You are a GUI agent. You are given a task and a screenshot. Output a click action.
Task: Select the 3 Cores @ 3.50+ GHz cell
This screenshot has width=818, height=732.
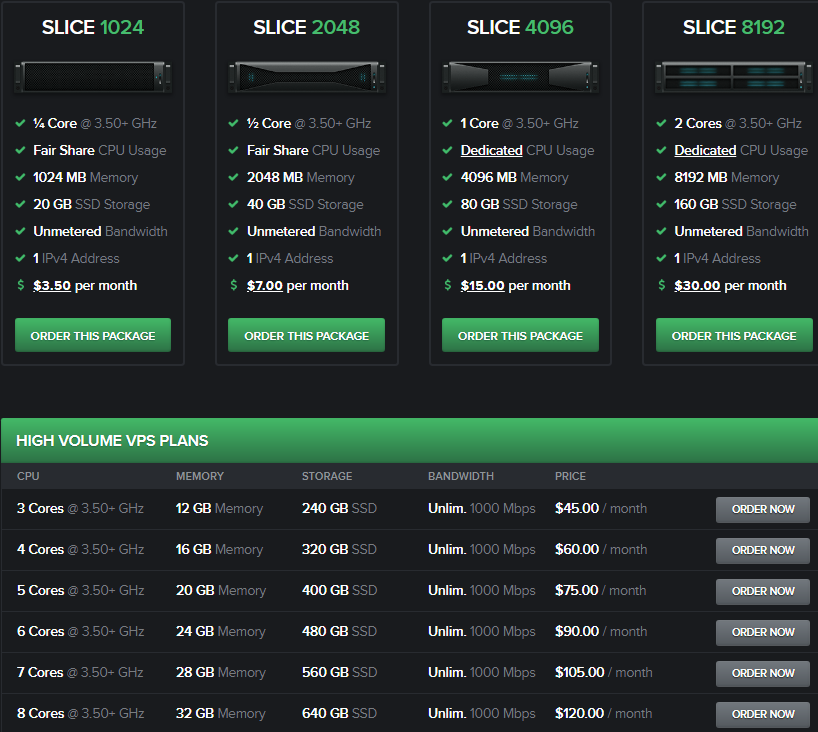coord(80,509)
